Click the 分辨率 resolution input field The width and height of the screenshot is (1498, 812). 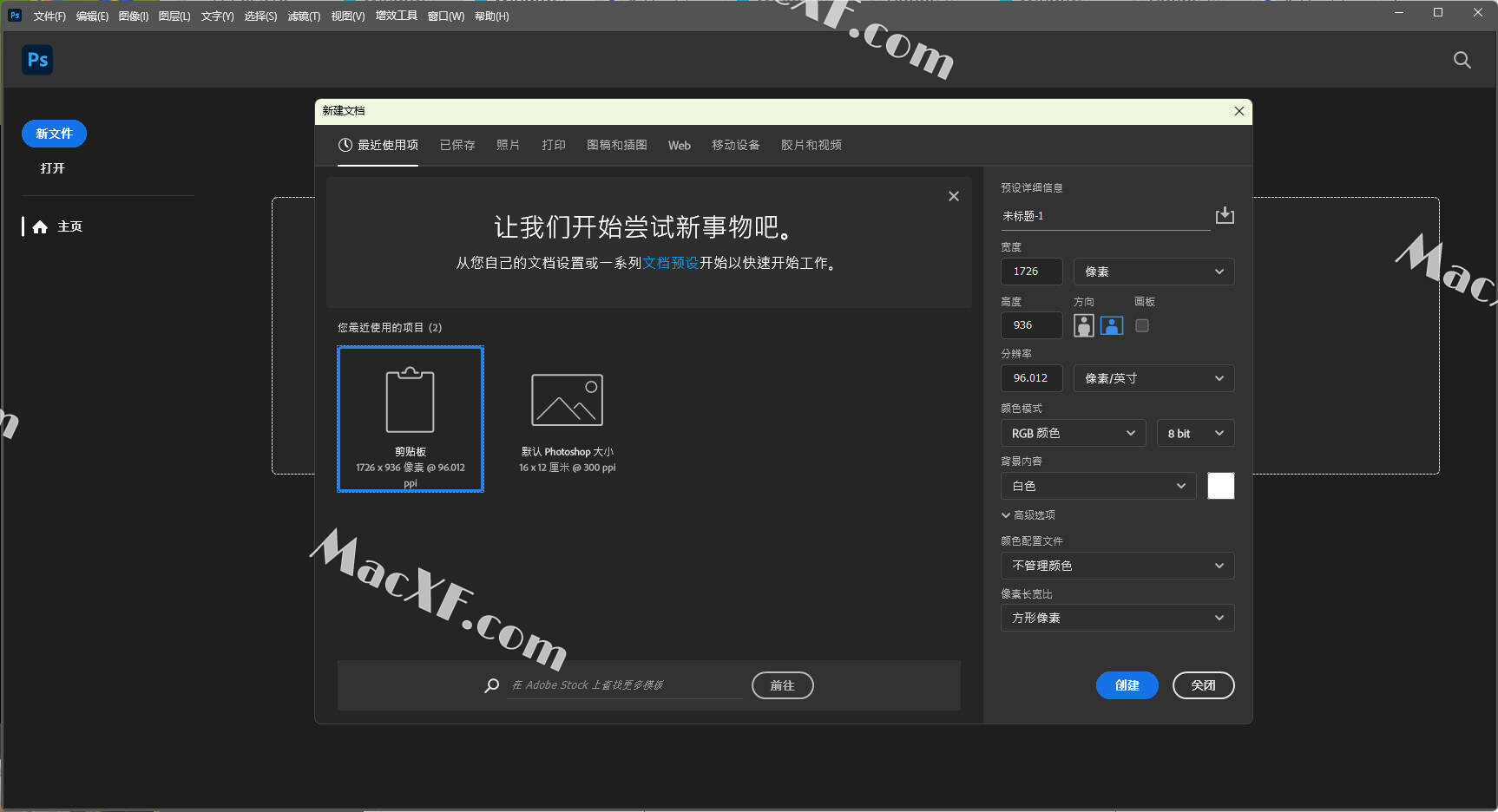point(1031,378)
